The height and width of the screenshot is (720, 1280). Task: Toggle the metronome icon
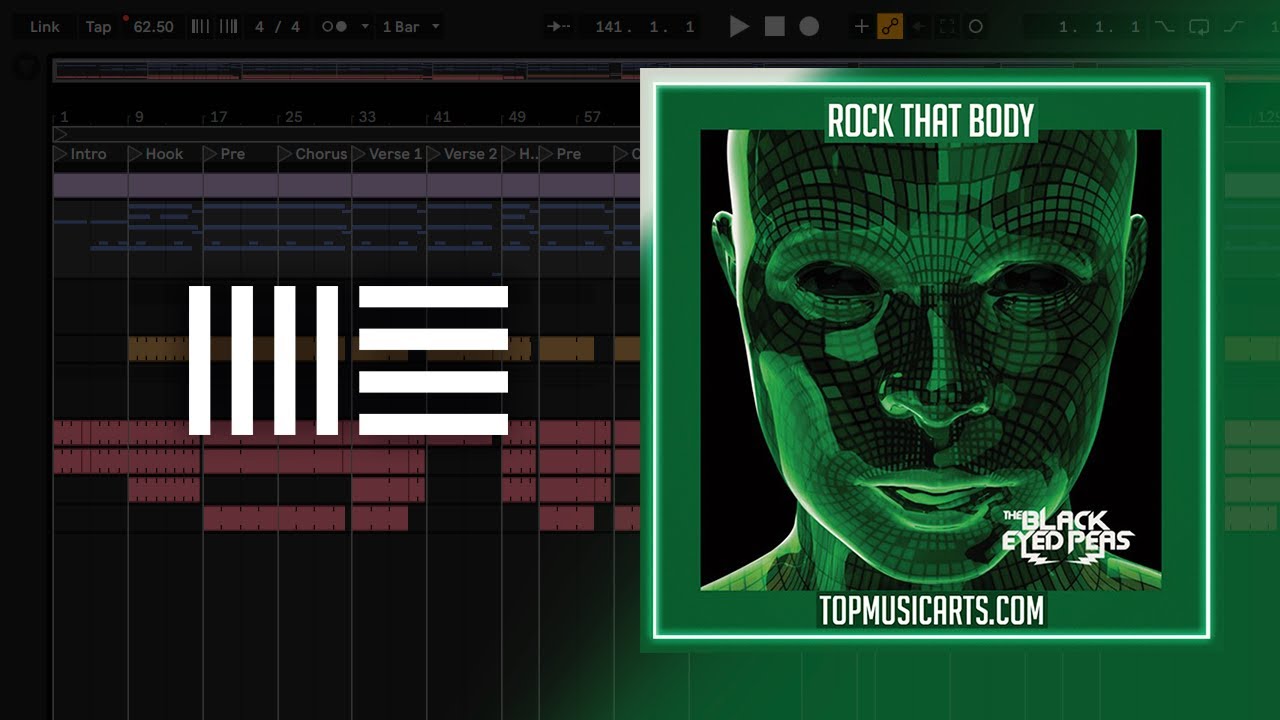pos(334,27)
